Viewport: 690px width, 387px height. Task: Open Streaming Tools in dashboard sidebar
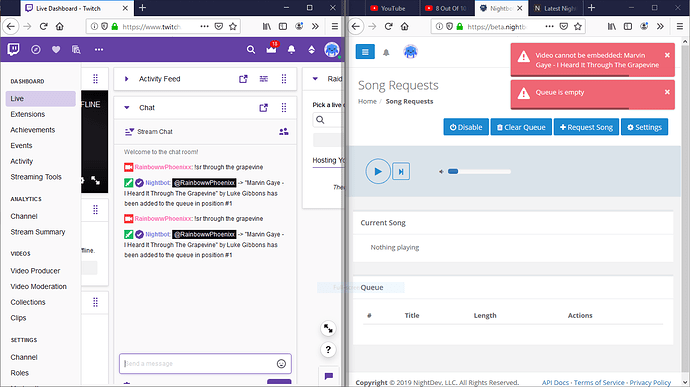(x=36, y=177)
